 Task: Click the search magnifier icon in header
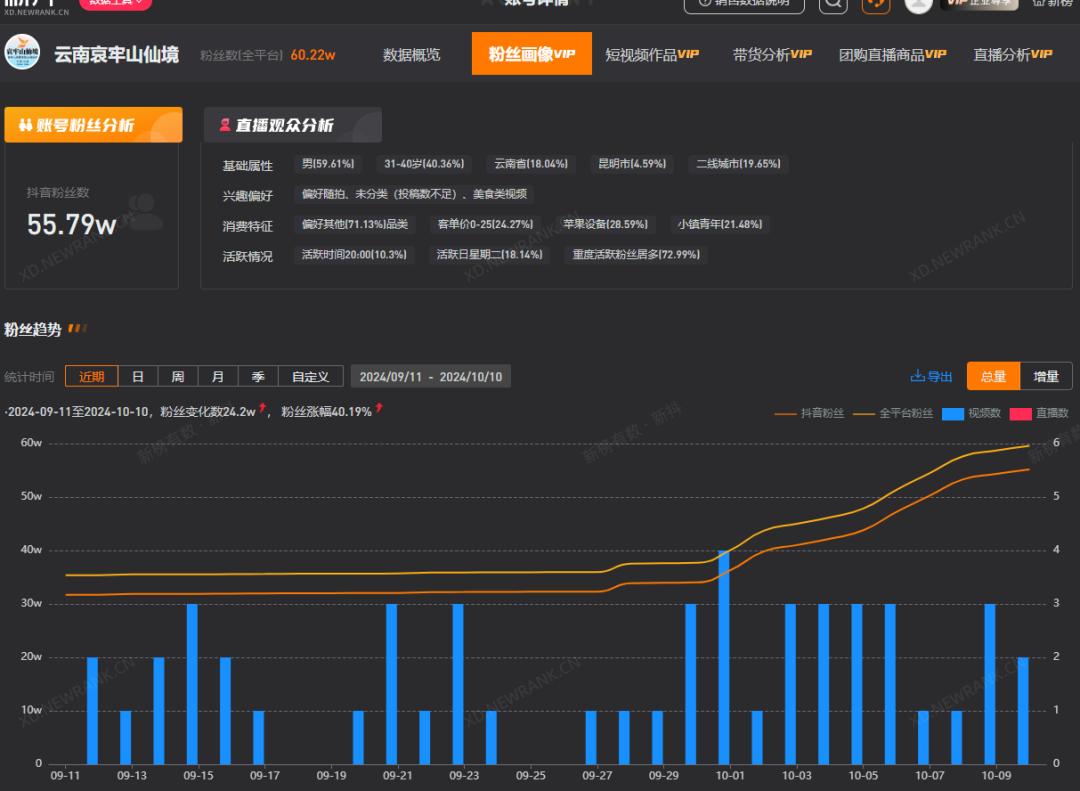pyautogui.click(x=833, y=4)
